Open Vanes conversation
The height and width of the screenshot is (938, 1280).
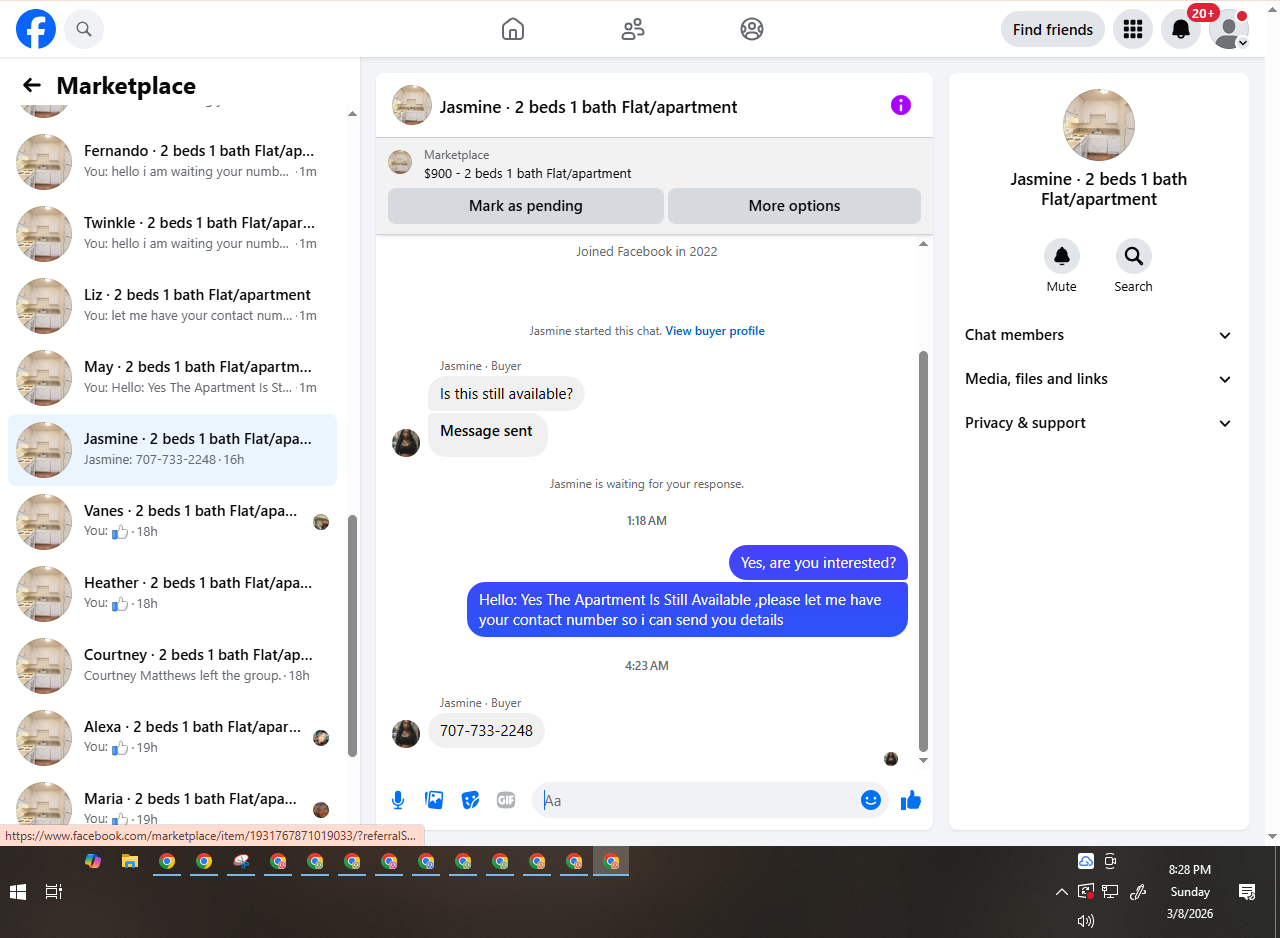pos(172,522)
